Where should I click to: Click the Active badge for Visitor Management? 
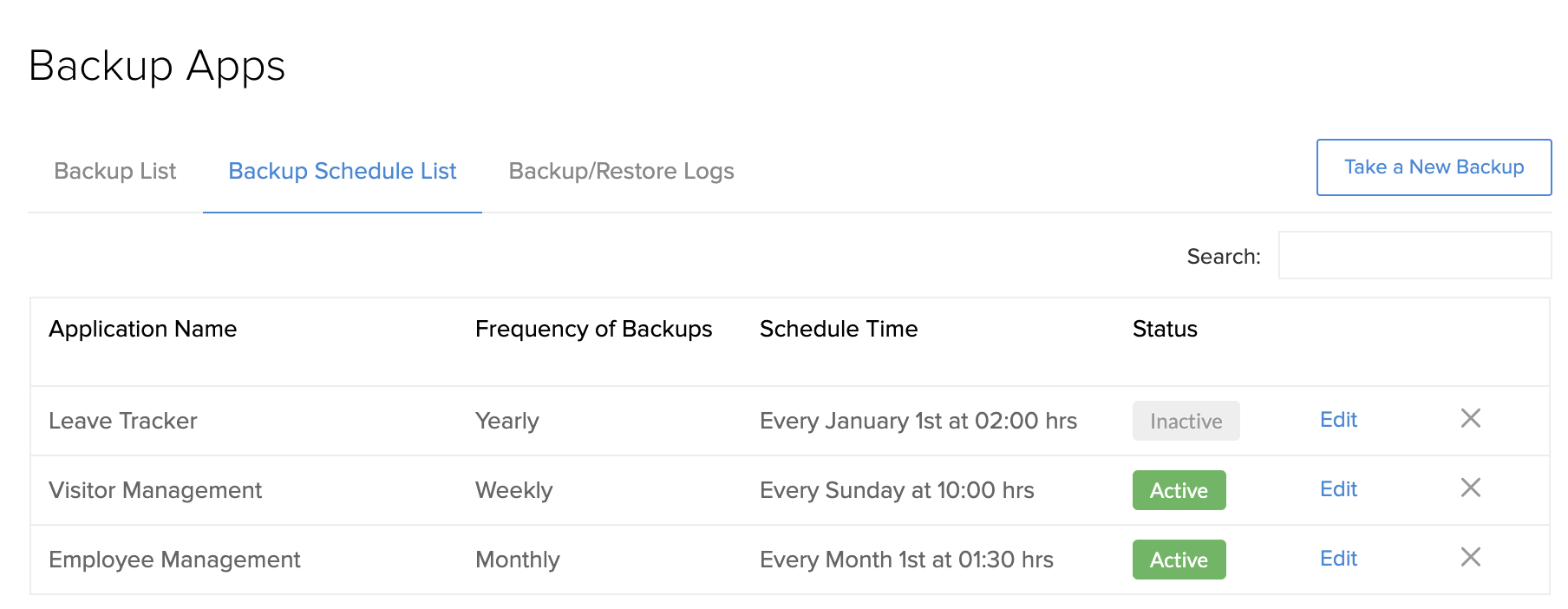(1179, 490)
